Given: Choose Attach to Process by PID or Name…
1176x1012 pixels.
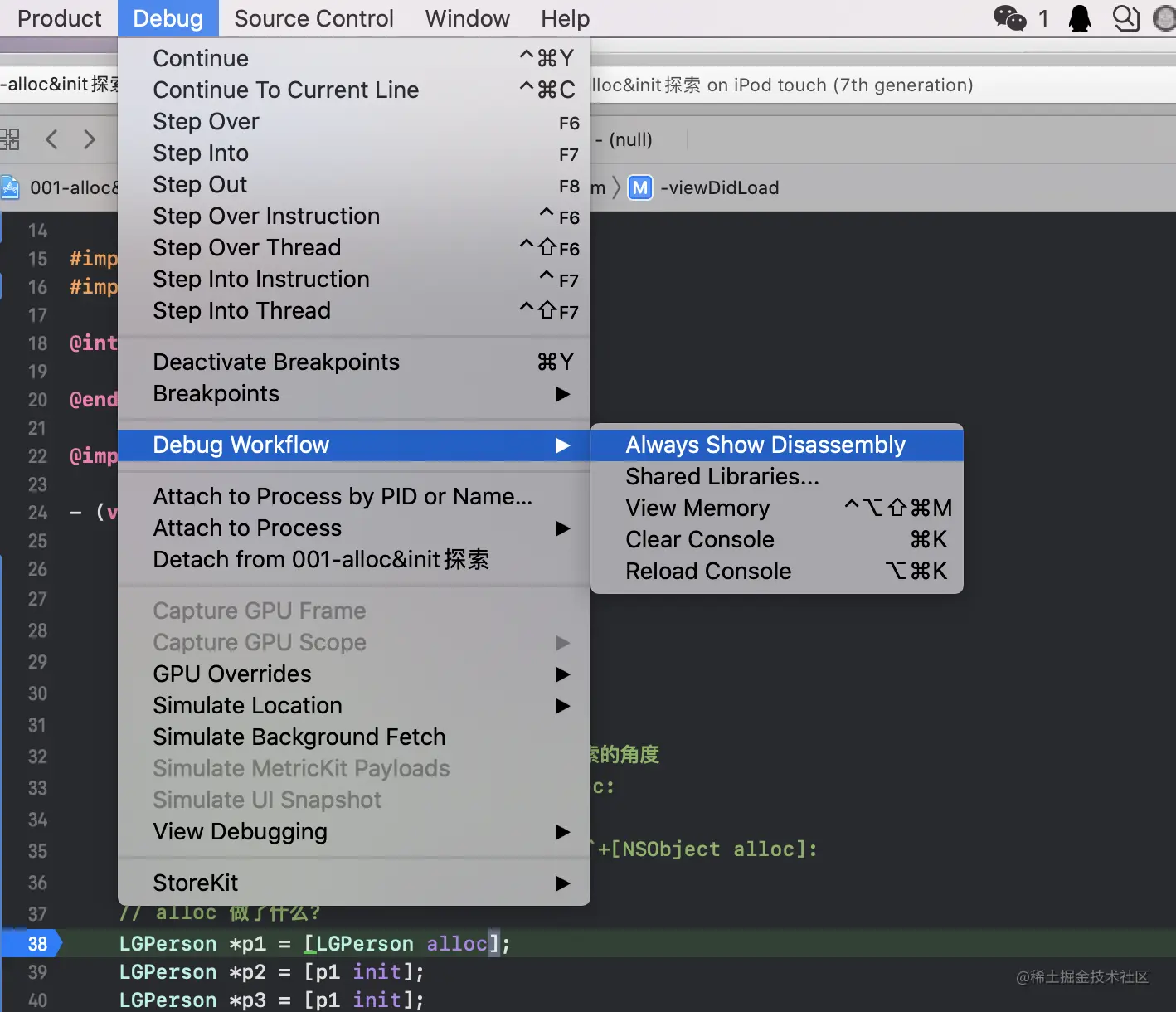Looking at the screenshot, I should (x=354, y=496).
